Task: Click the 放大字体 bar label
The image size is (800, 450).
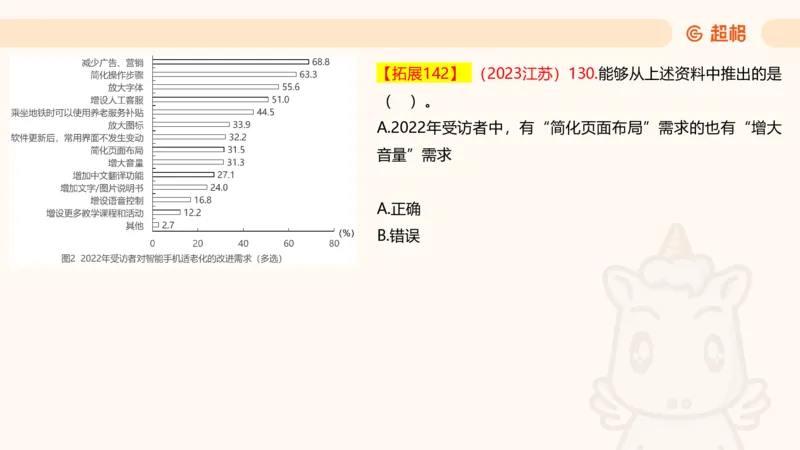Action: click(126, 88)
